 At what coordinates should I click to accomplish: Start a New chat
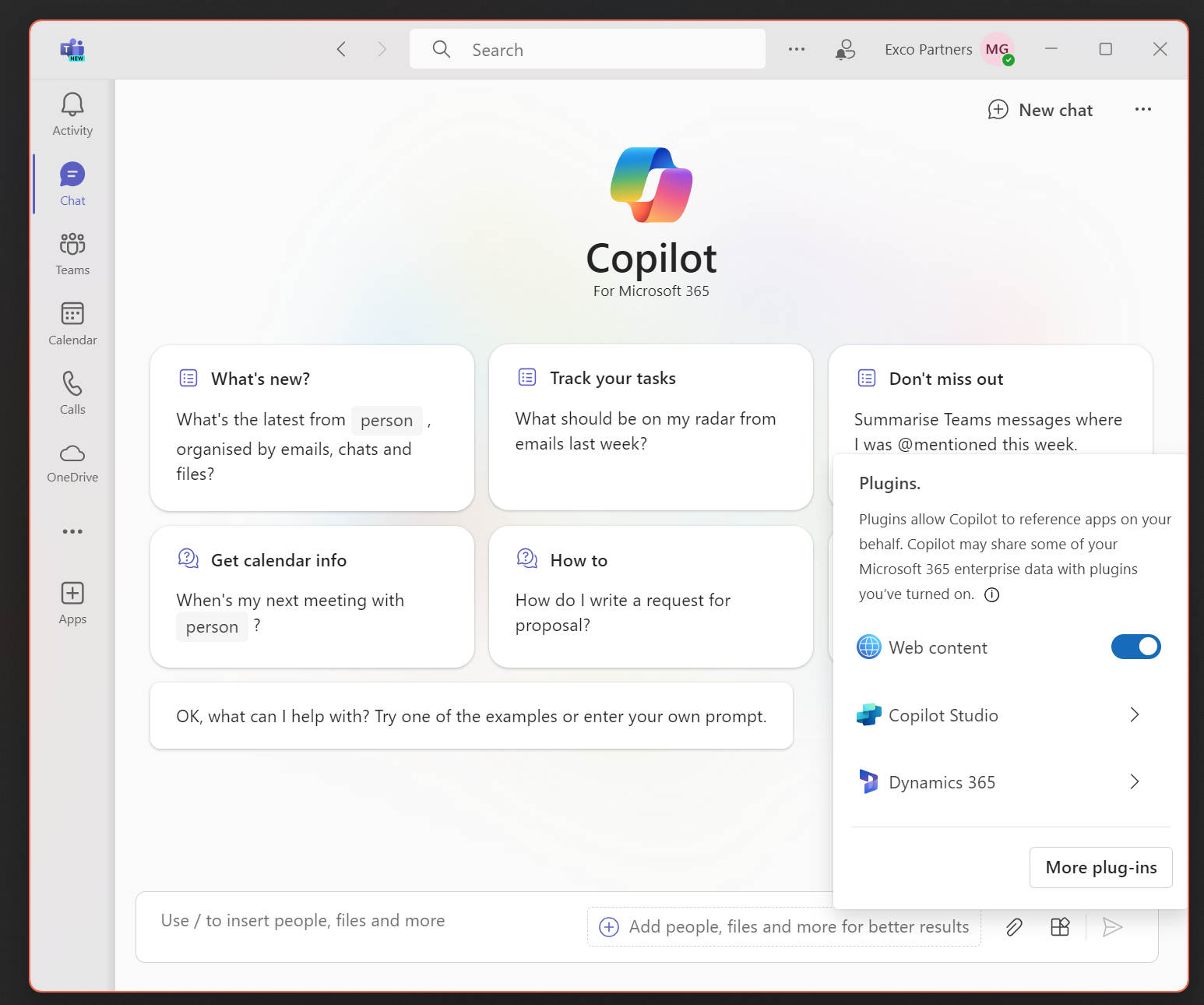[x=1040, y=110]
